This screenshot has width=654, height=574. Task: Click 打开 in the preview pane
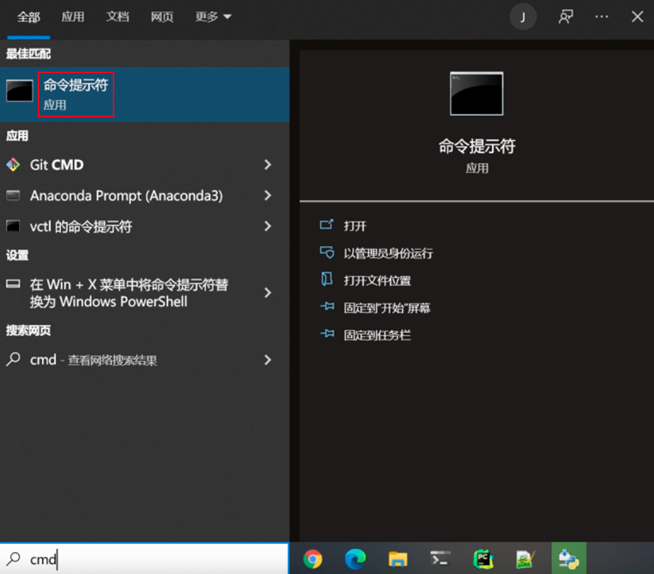pyautogui.click(x=355, y=226)
